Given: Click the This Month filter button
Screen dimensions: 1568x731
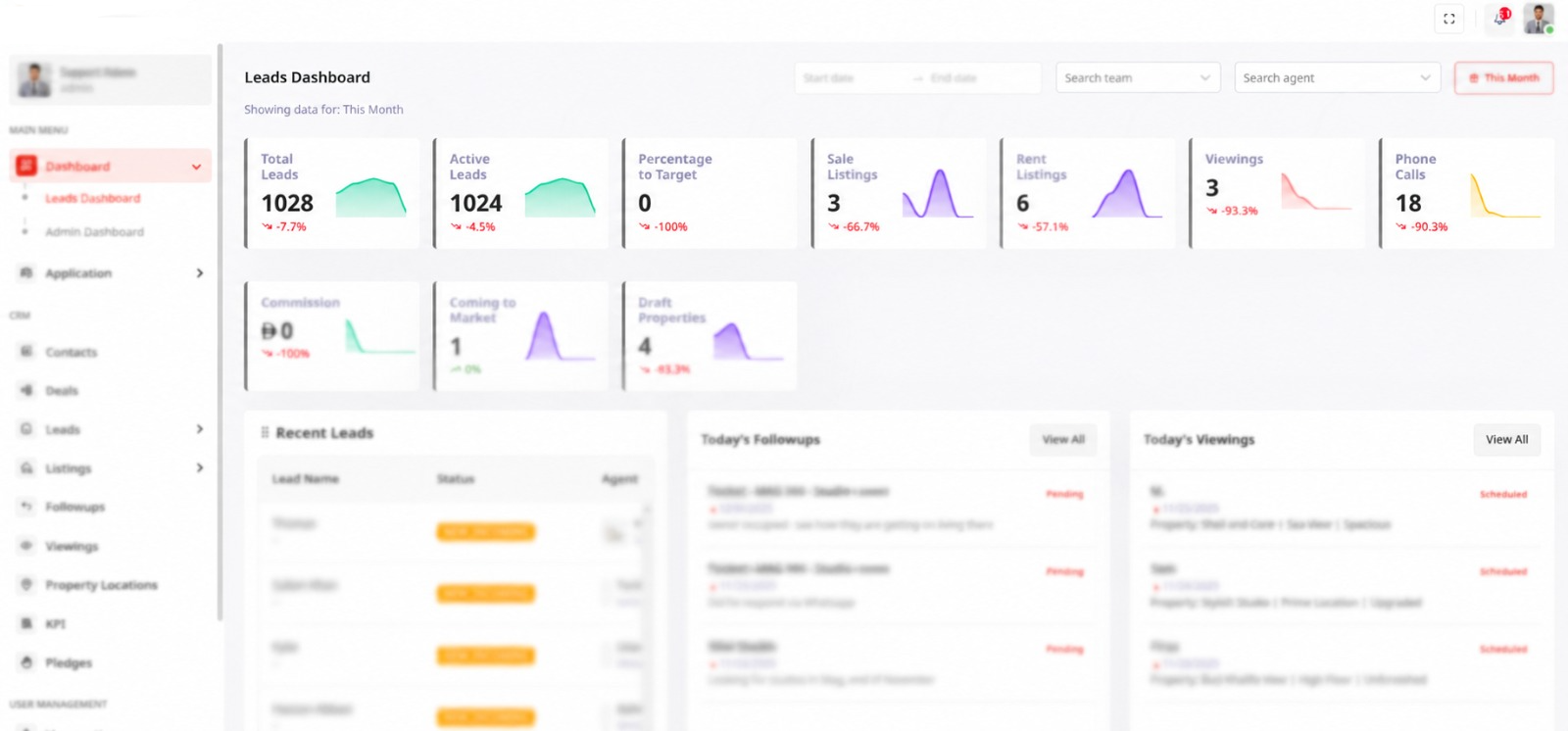Looking at the screenshot, I should click(1503, 77).
